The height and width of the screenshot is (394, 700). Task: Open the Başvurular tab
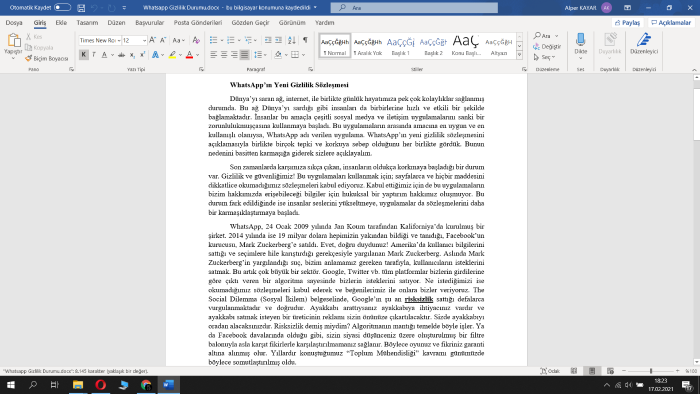[150, 22]
